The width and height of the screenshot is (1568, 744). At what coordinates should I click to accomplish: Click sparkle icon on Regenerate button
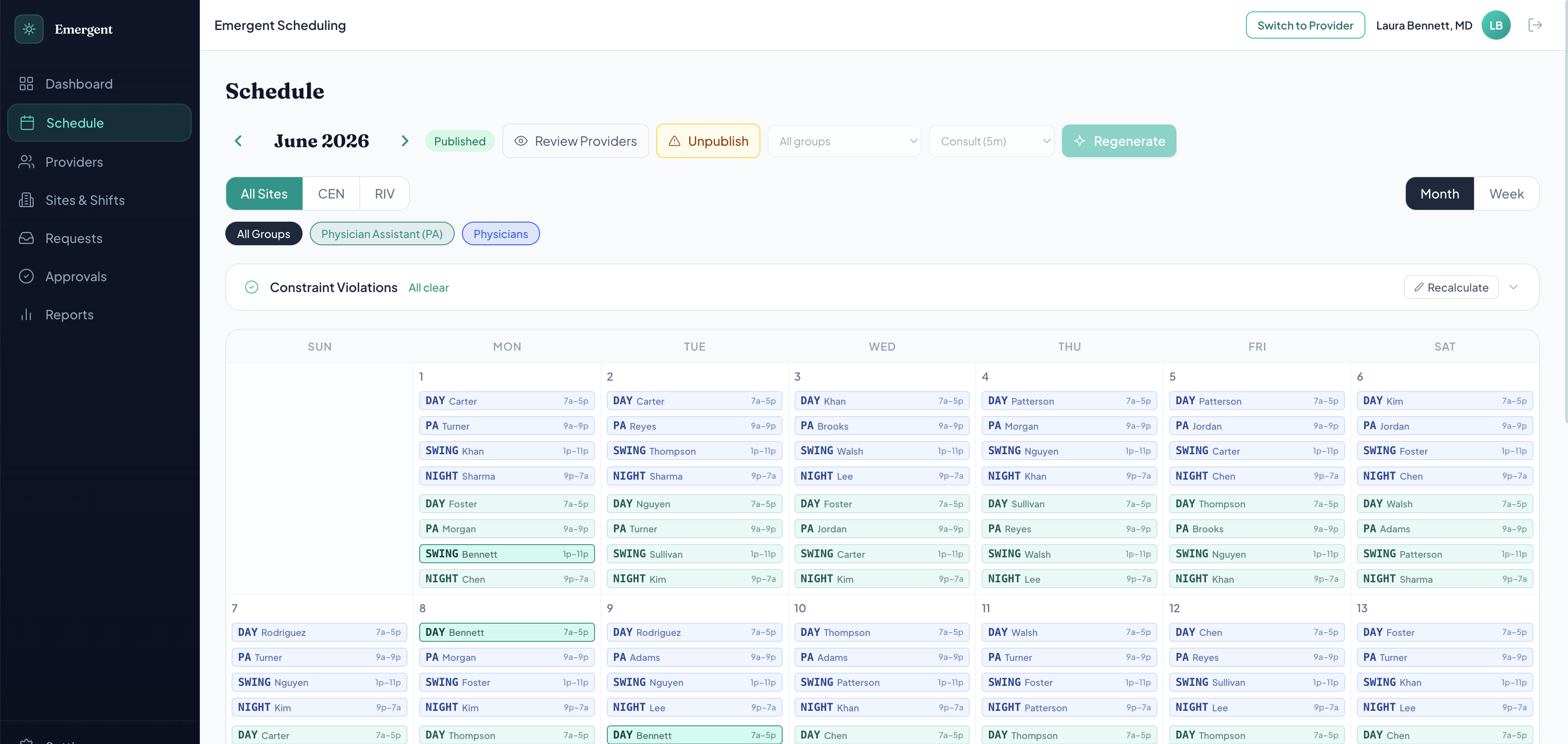tap(1080, 141)
